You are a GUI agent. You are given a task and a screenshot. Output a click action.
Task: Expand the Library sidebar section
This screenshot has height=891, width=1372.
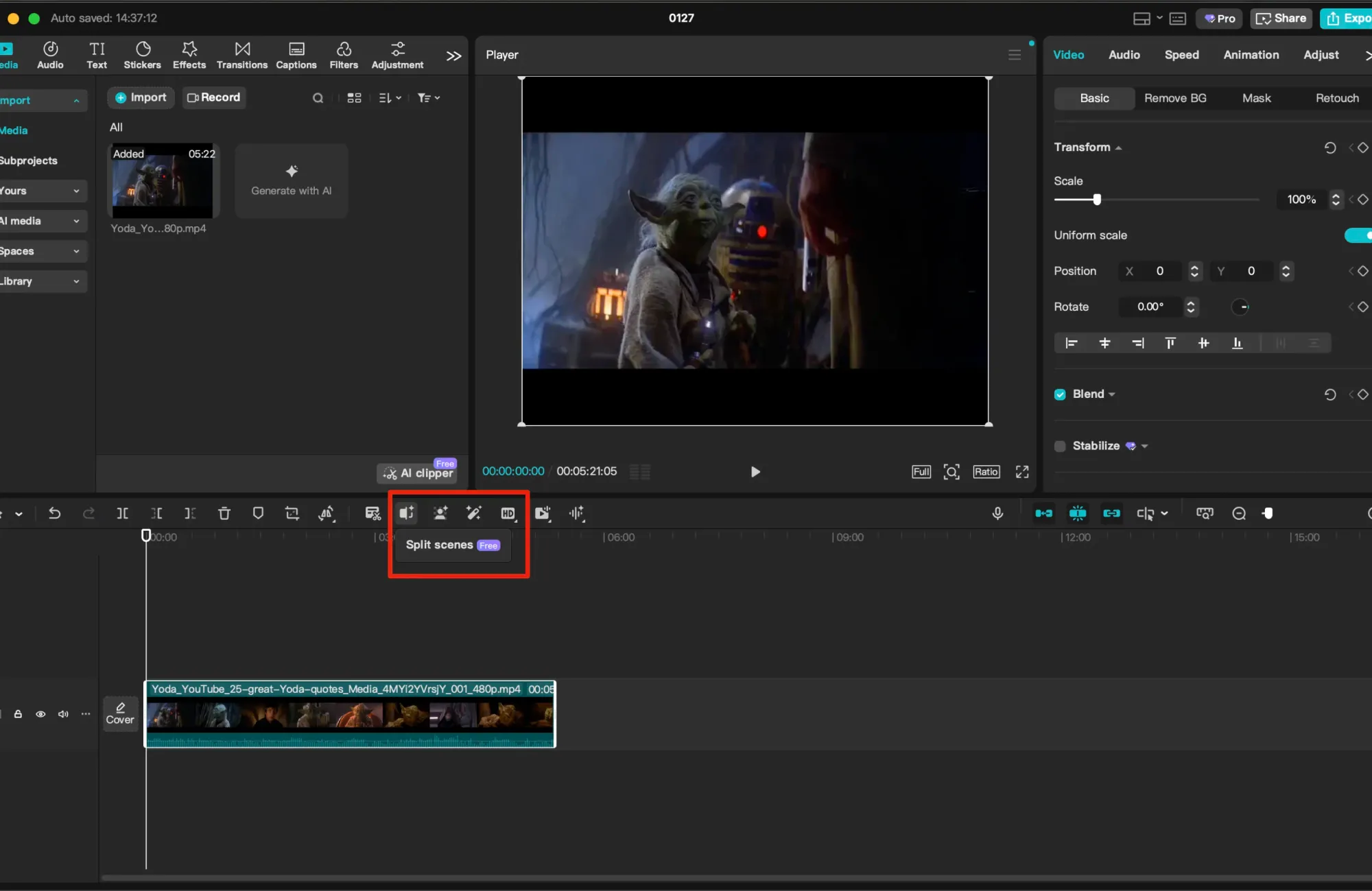[41, 281]
